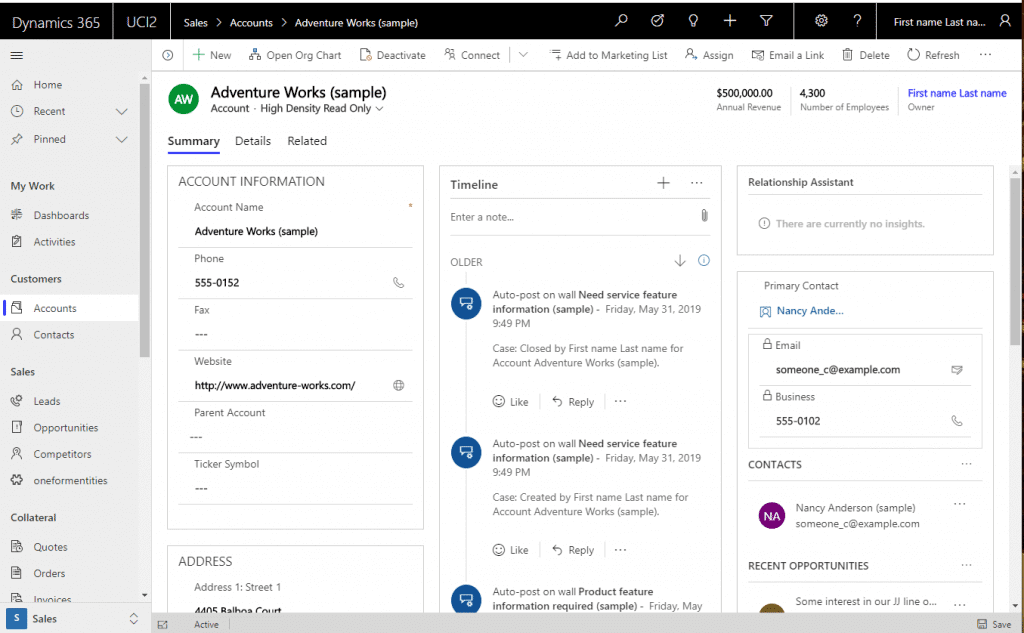Switch to the Related tab
The width and height of the screenshot is (1024, 633).
[307, 141]
